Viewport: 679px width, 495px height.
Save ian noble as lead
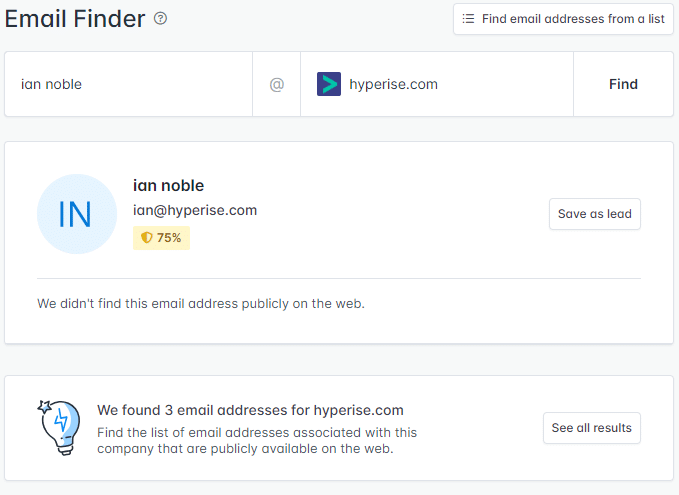tap(594, 214)
